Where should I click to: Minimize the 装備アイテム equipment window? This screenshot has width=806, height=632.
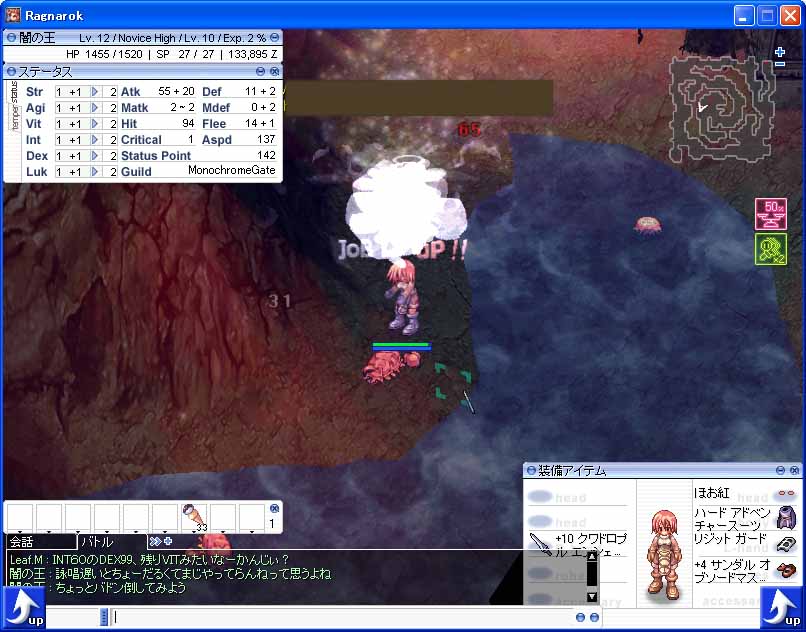[x=779, y=470]
